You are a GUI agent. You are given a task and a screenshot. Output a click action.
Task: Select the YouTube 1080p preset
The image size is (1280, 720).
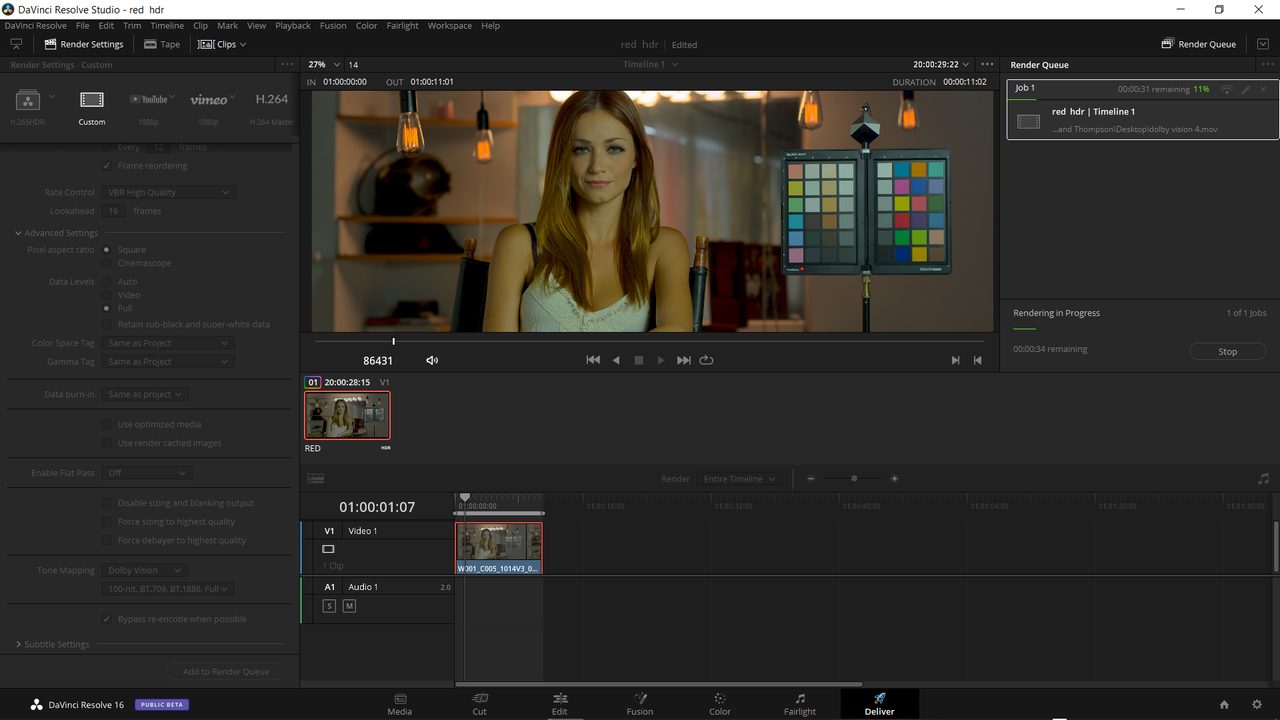click(149, 107)
